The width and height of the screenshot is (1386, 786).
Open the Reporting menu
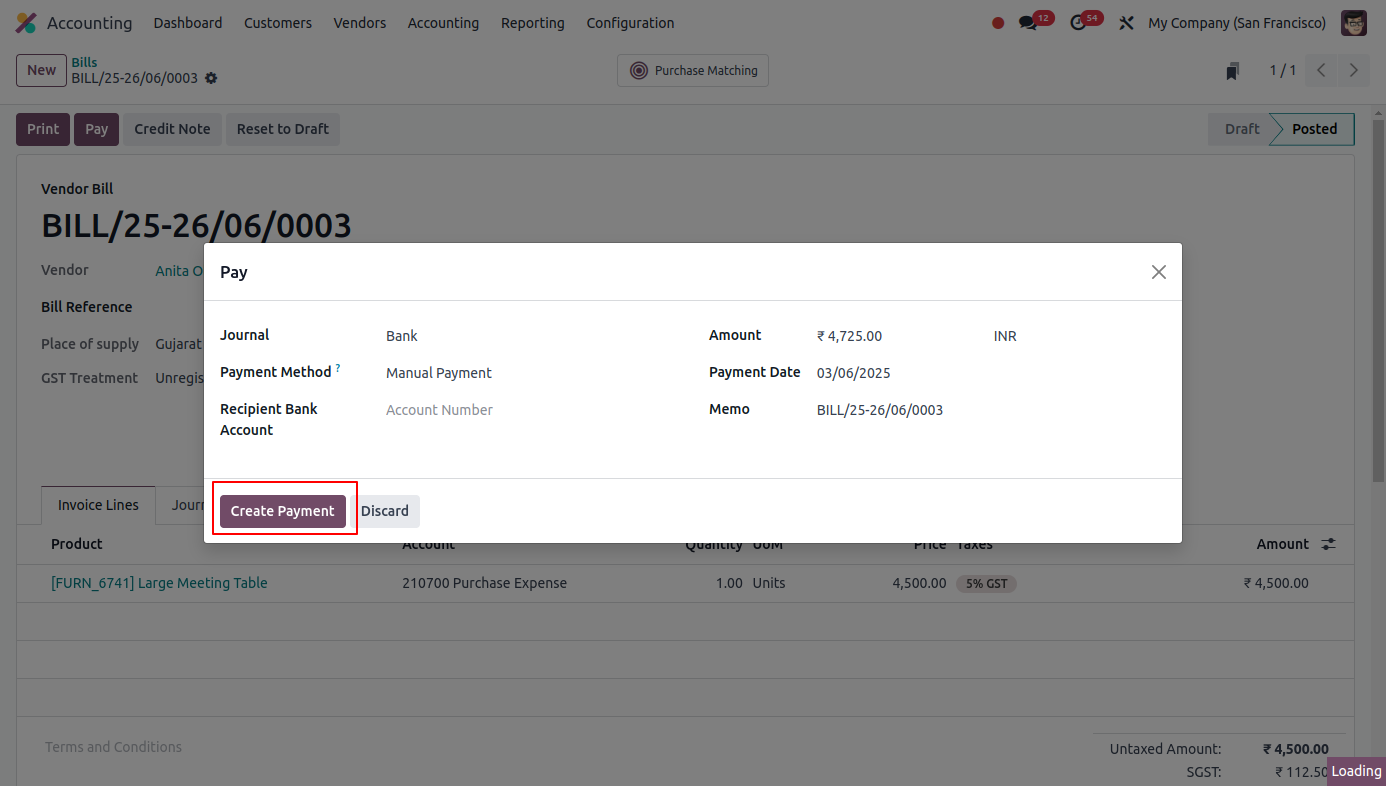click(x=532, y=22)
